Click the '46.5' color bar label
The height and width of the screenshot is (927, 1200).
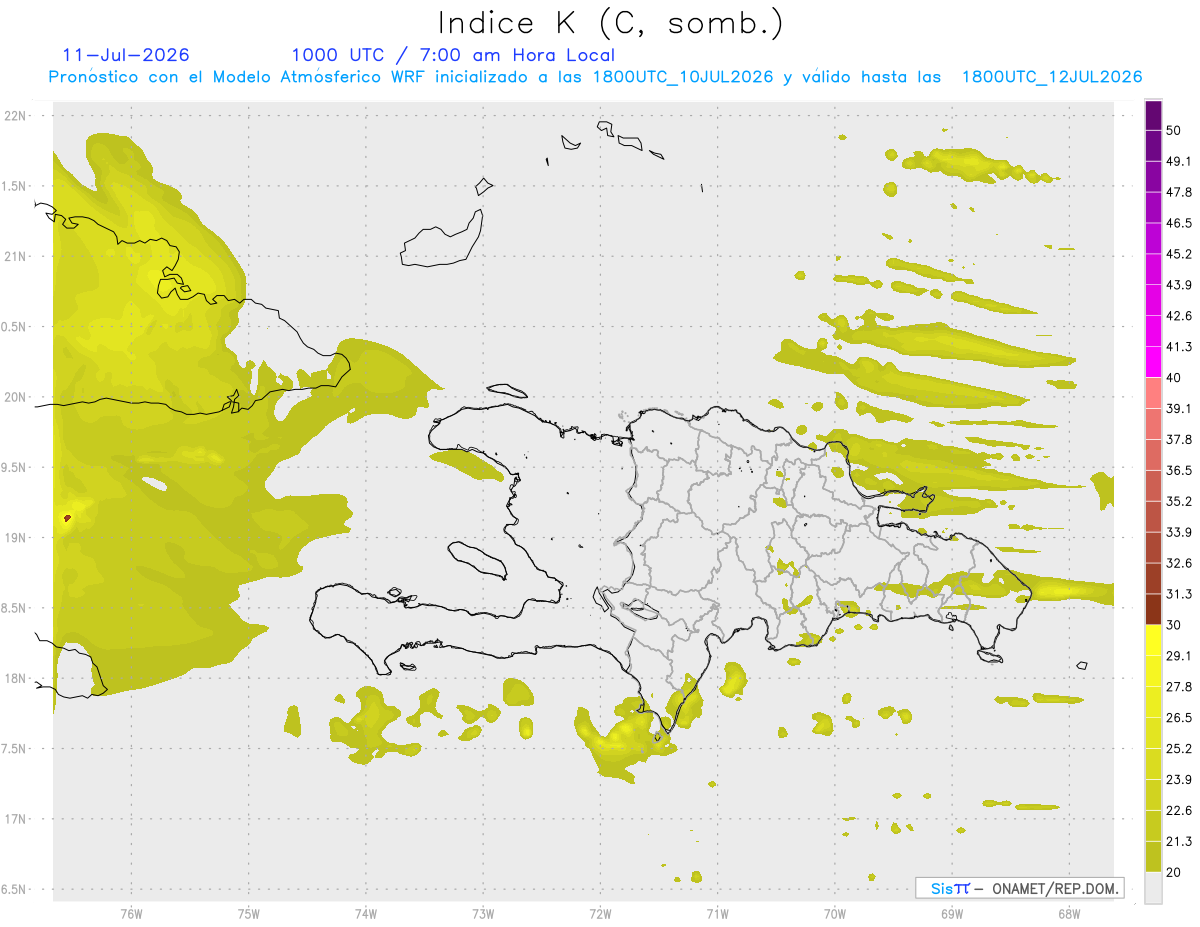1179,223
